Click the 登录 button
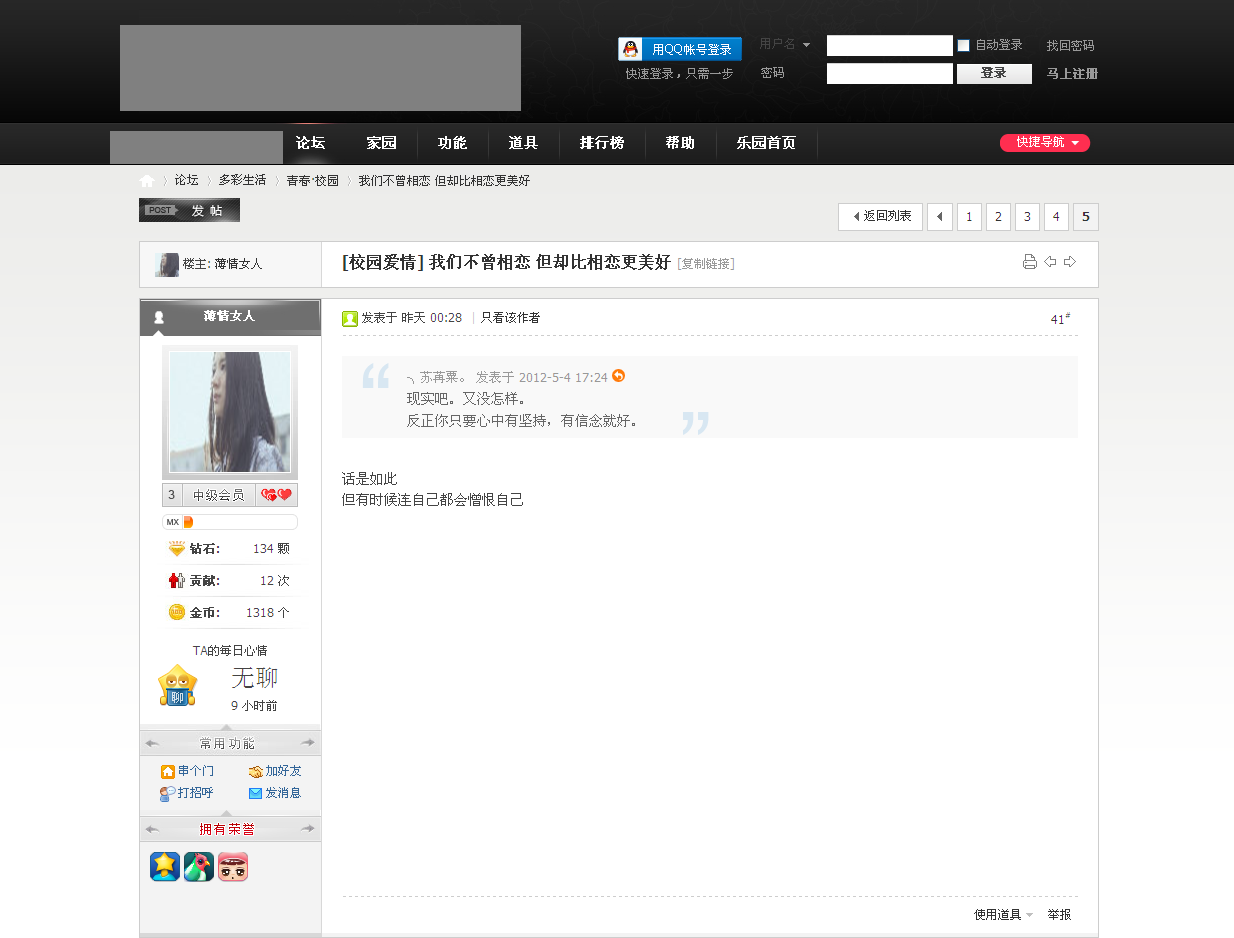 [994, 73]
